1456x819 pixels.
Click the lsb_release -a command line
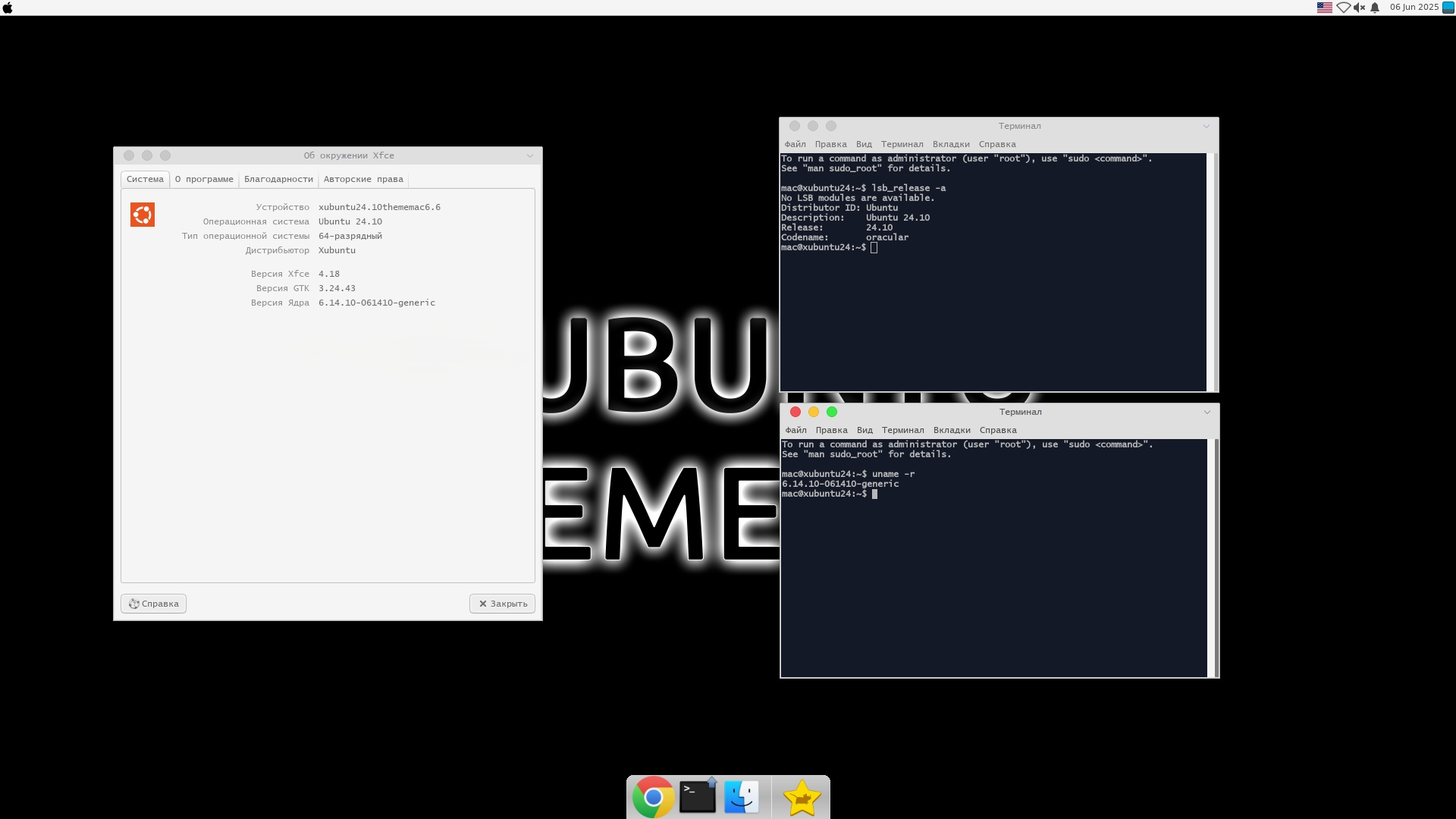(864, 188)
